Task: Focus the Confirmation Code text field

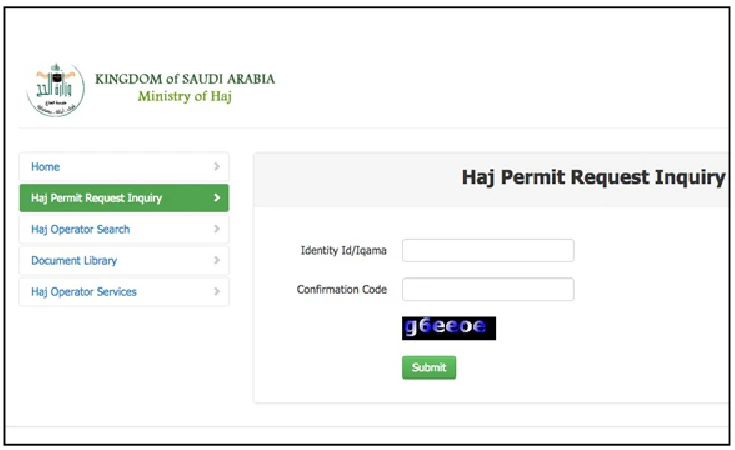Action: coord(488,289)
